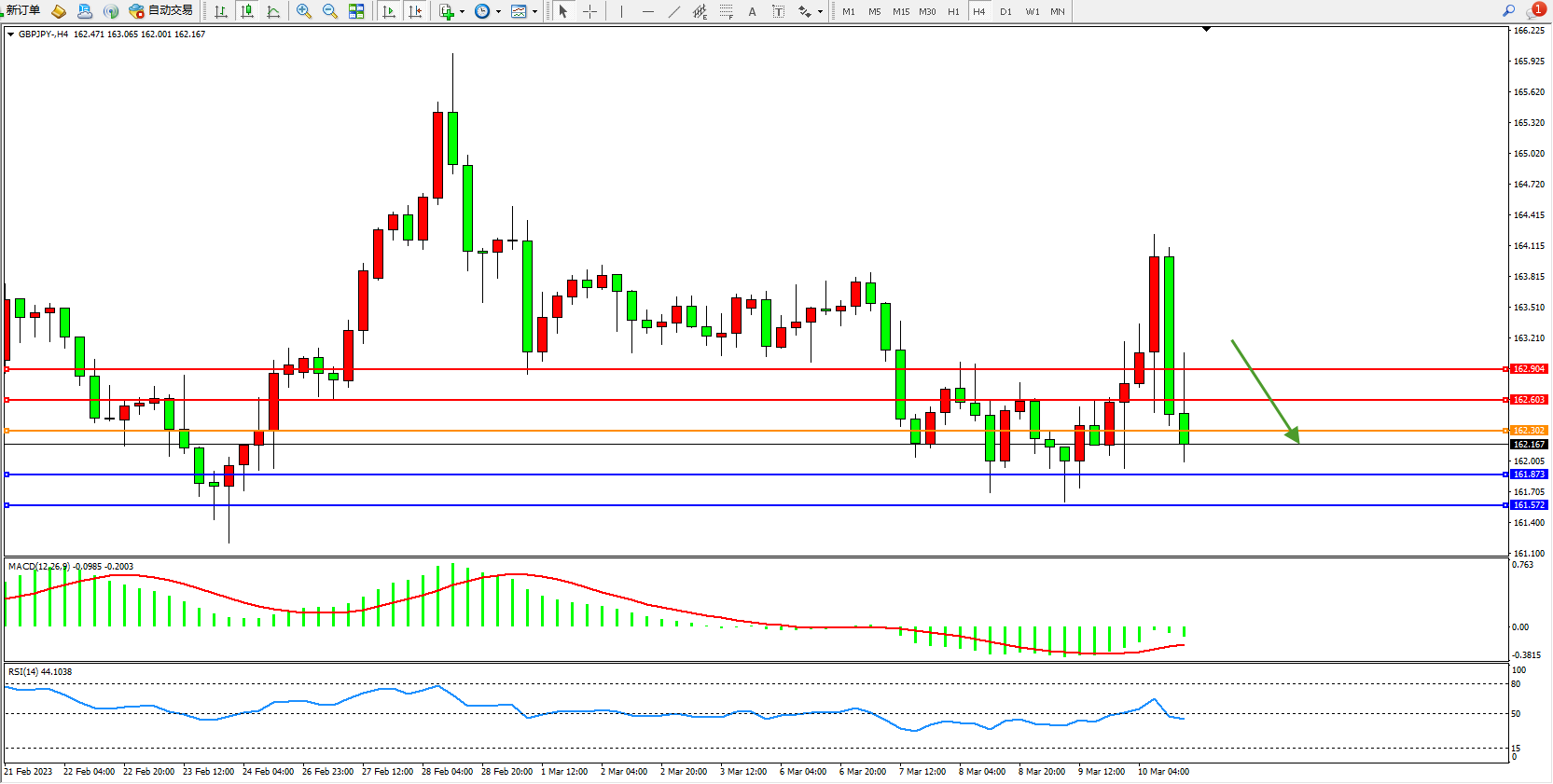Open the tile windows icon
The height and width of the screenshot is (784, 1553).
tap(356, 11)
